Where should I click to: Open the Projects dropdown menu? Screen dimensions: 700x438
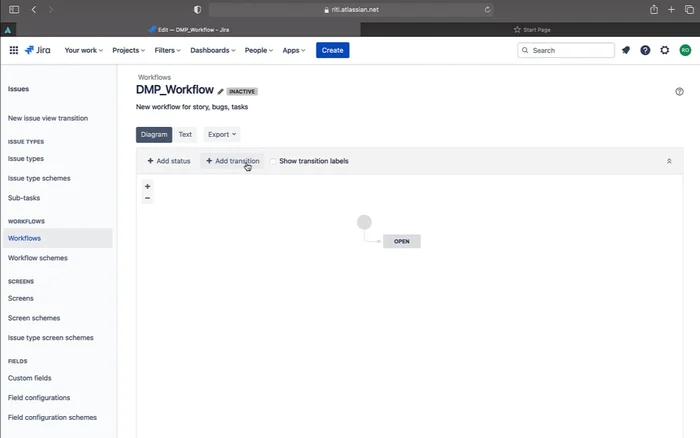[128, 50]
